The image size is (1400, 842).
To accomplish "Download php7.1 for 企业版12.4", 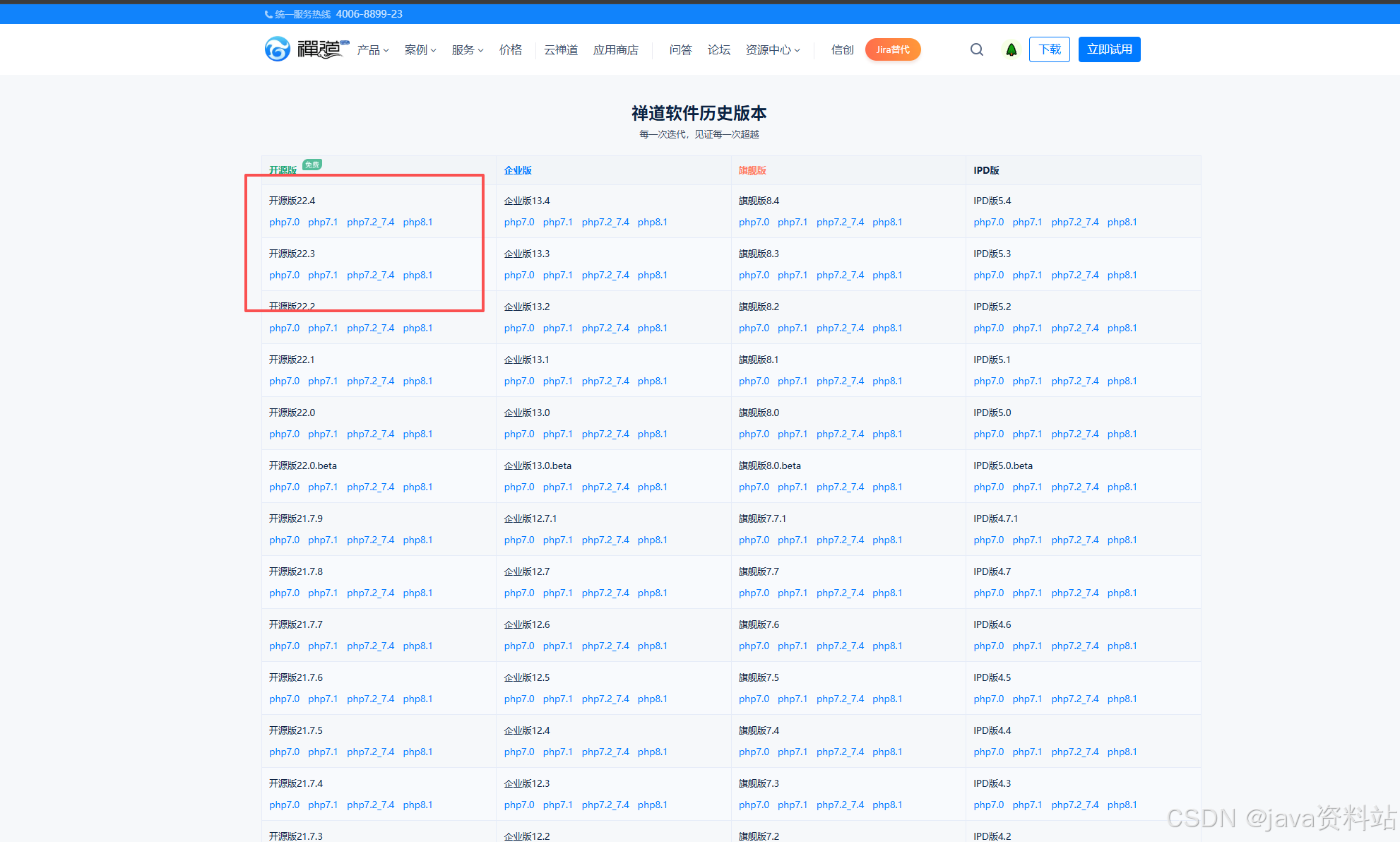I will [558, 752].
